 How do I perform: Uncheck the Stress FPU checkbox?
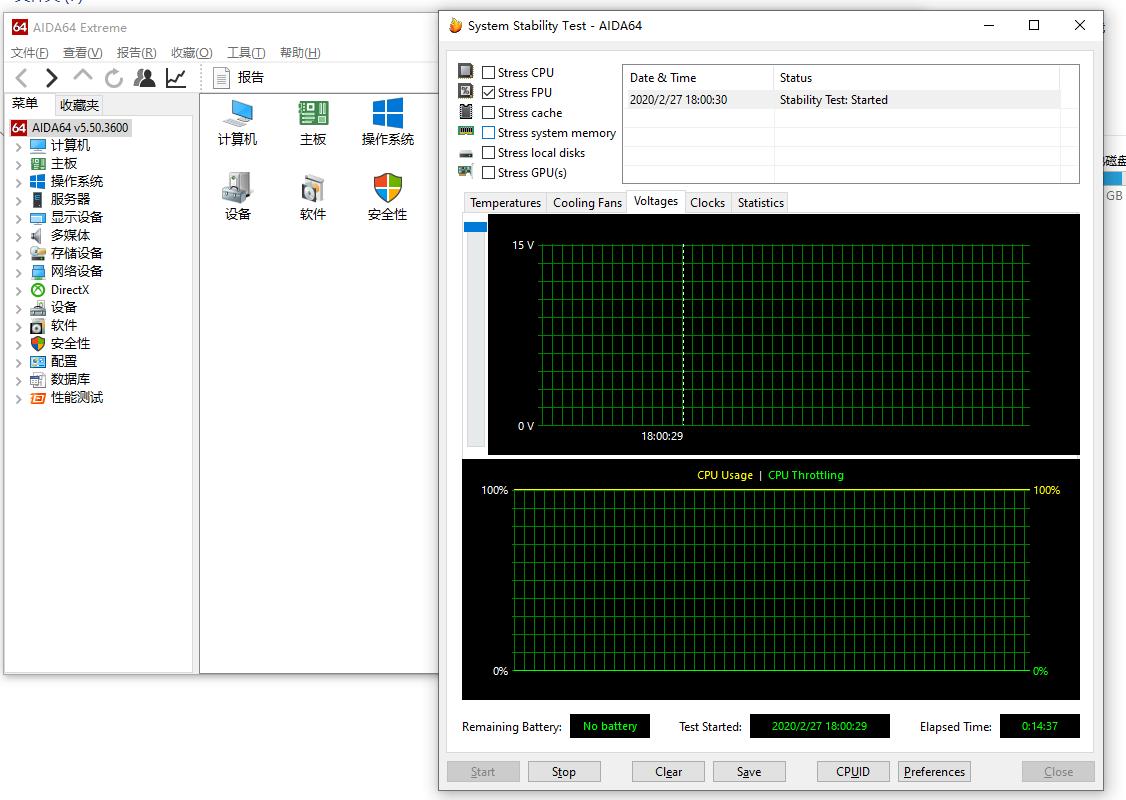coord(488,93)
